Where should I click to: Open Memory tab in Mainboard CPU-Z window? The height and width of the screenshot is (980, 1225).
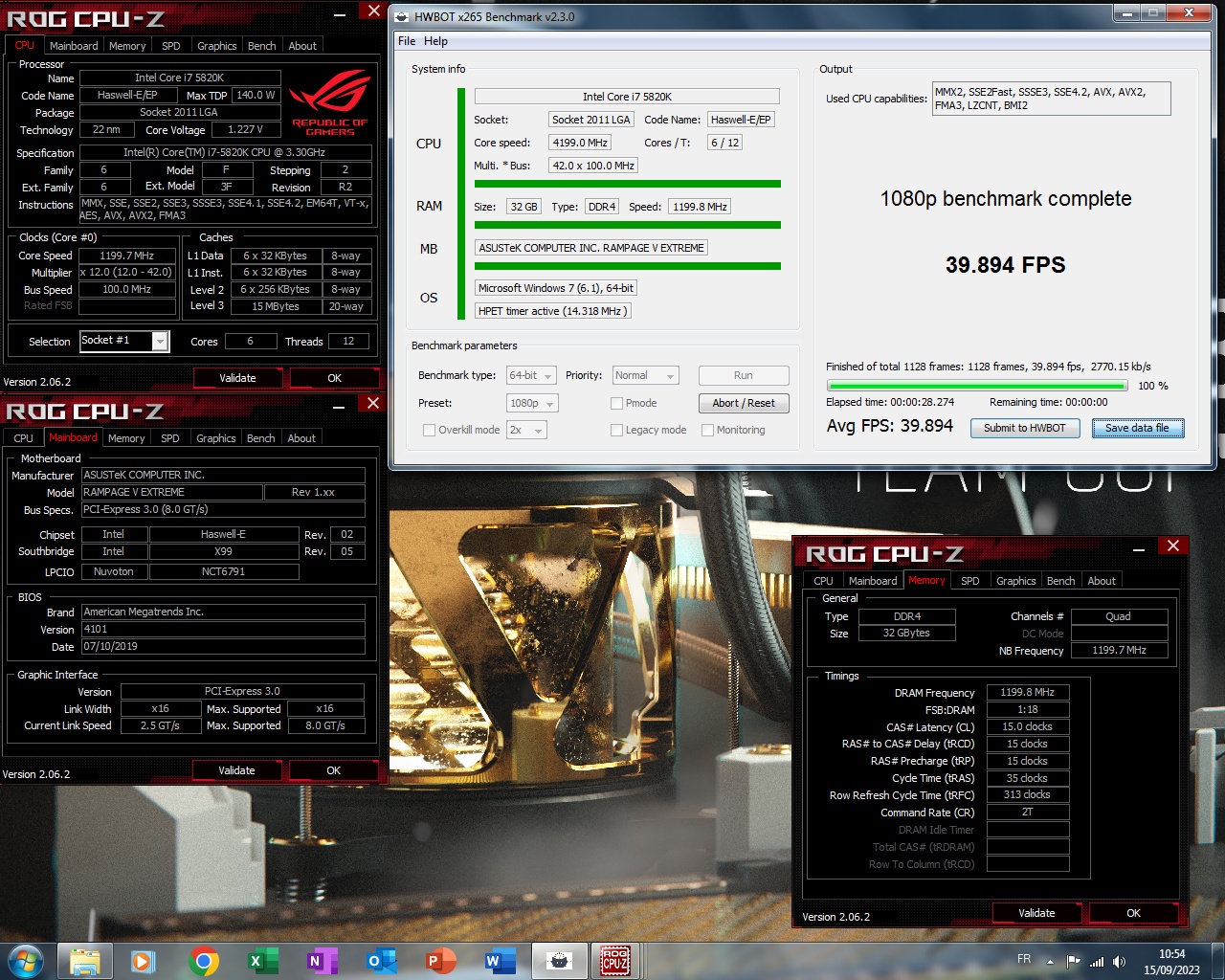[126, 438]
